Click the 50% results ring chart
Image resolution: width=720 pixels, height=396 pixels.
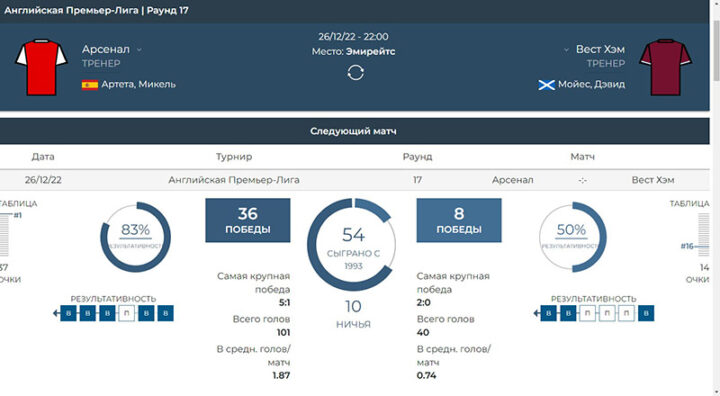[572, 237]
